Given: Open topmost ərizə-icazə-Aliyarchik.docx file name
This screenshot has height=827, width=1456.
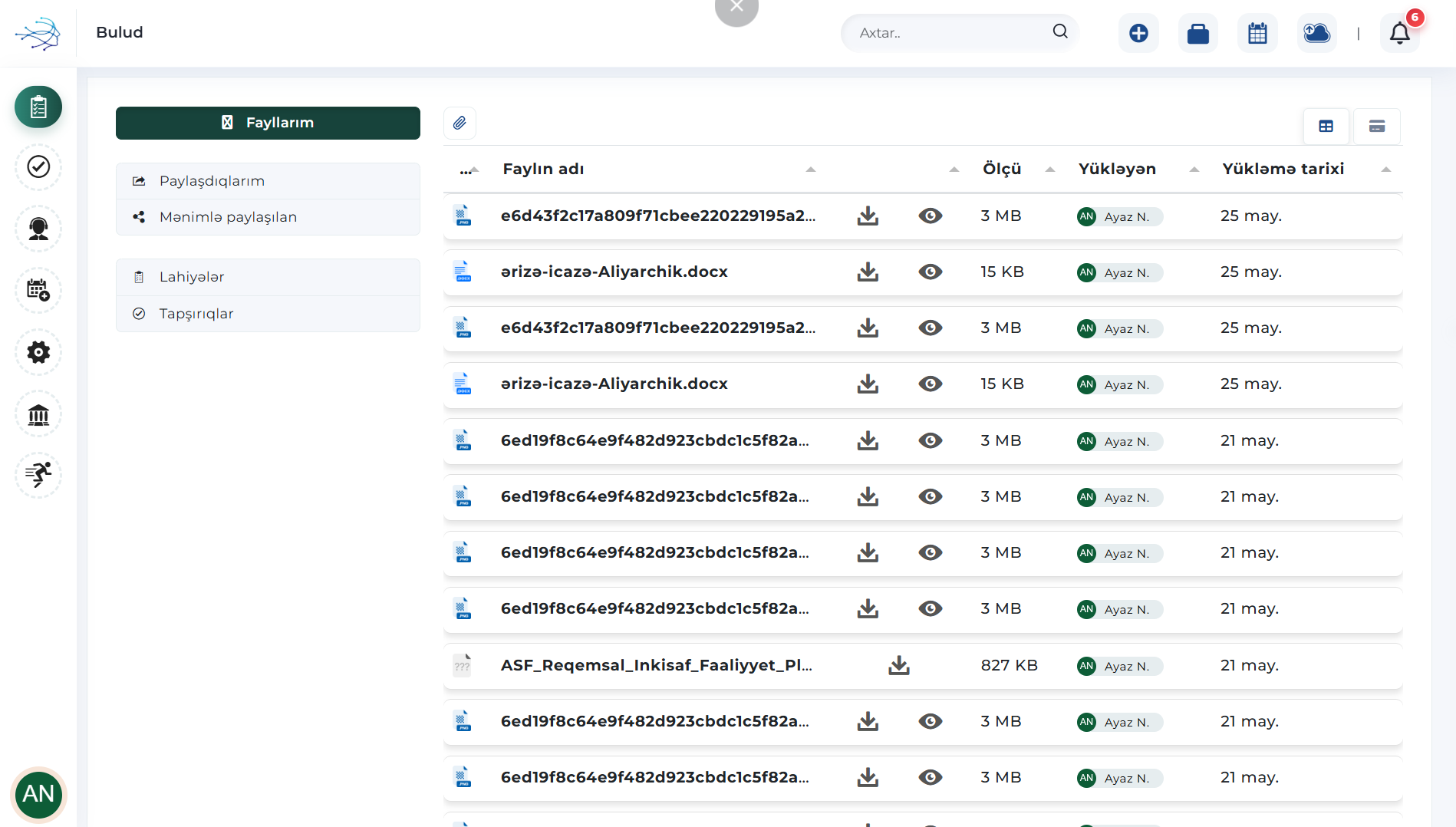Looking at the screenshot, I should pos(614,272).
